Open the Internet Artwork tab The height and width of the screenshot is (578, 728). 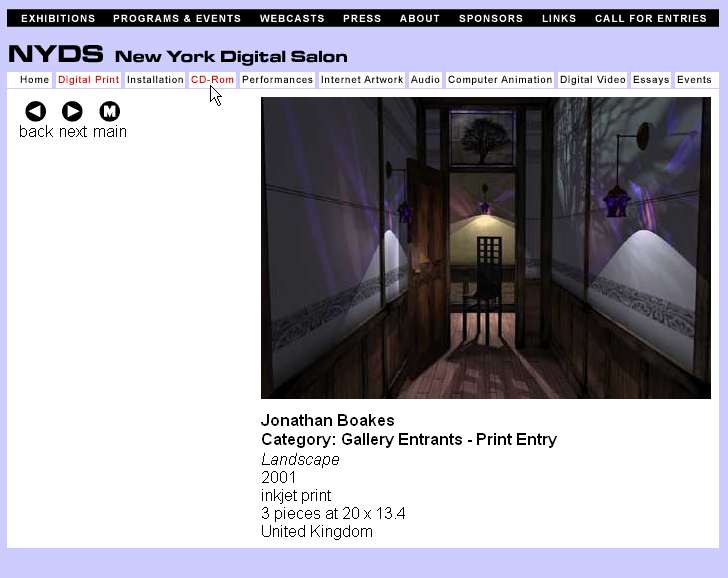click(x=362, y=80)
